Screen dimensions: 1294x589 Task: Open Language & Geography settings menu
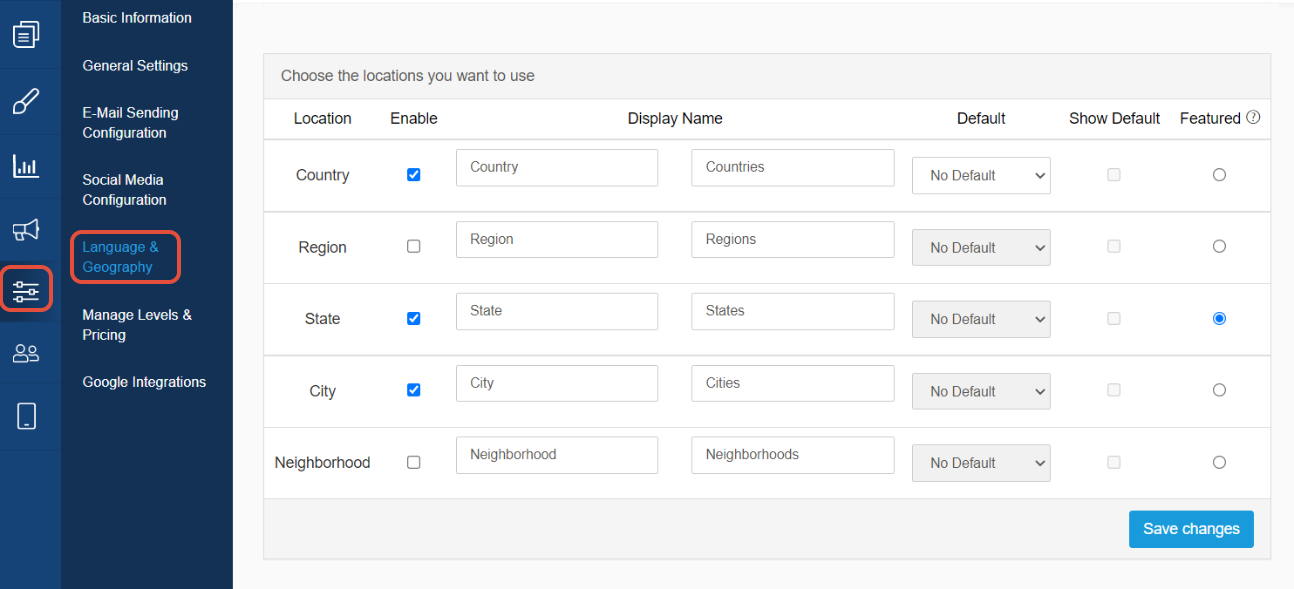tap(120, 257)
